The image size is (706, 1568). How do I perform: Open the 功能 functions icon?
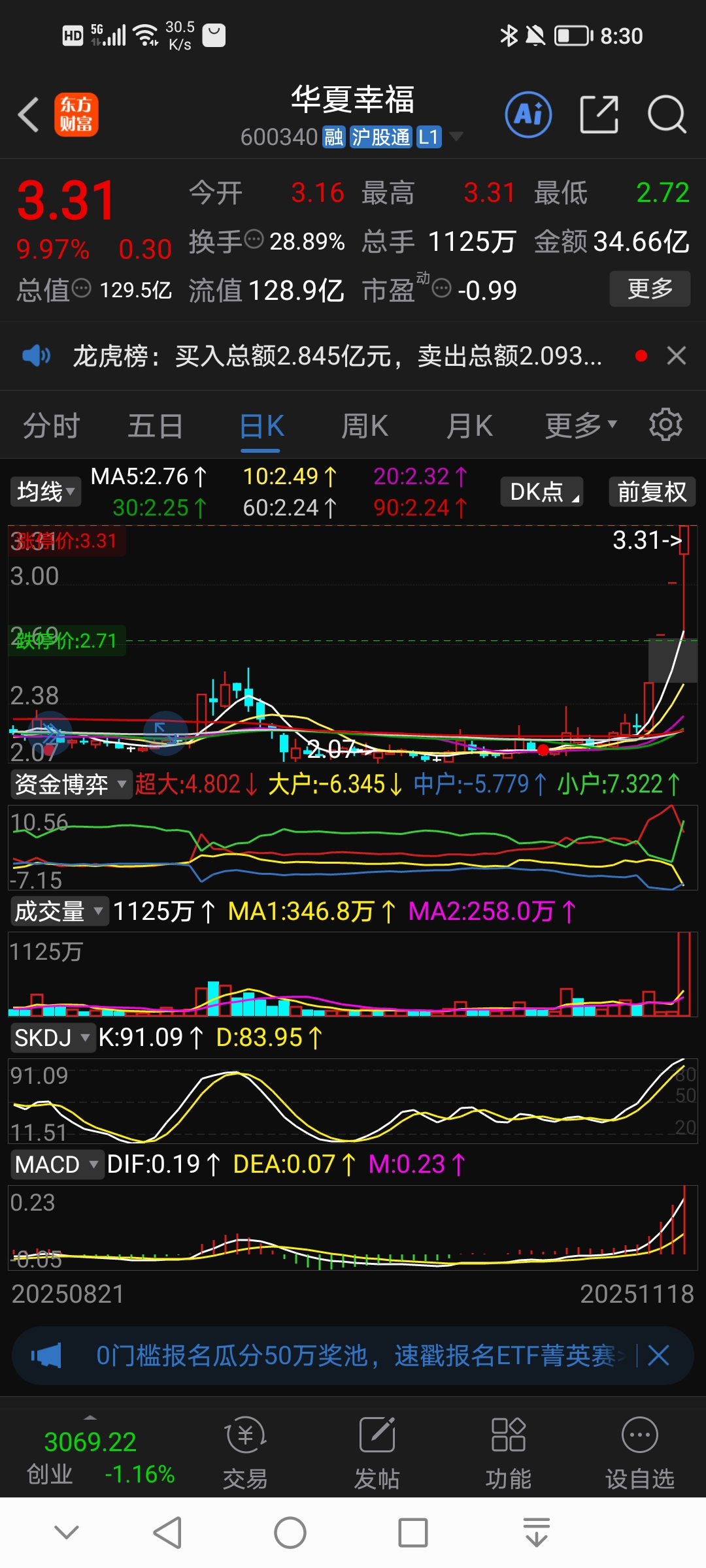(x=509, y=1435)
